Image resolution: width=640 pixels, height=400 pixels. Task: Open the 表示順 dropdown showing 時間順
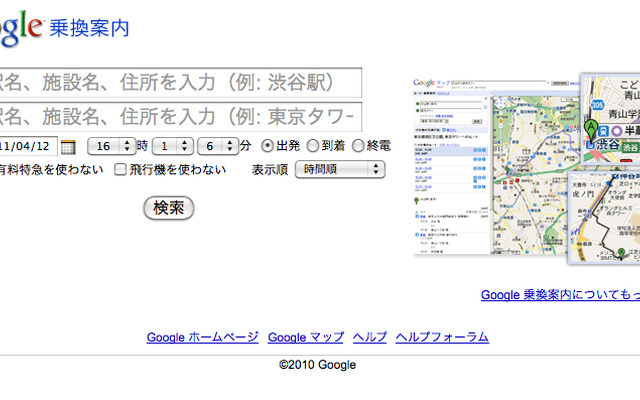coord(340,169)
